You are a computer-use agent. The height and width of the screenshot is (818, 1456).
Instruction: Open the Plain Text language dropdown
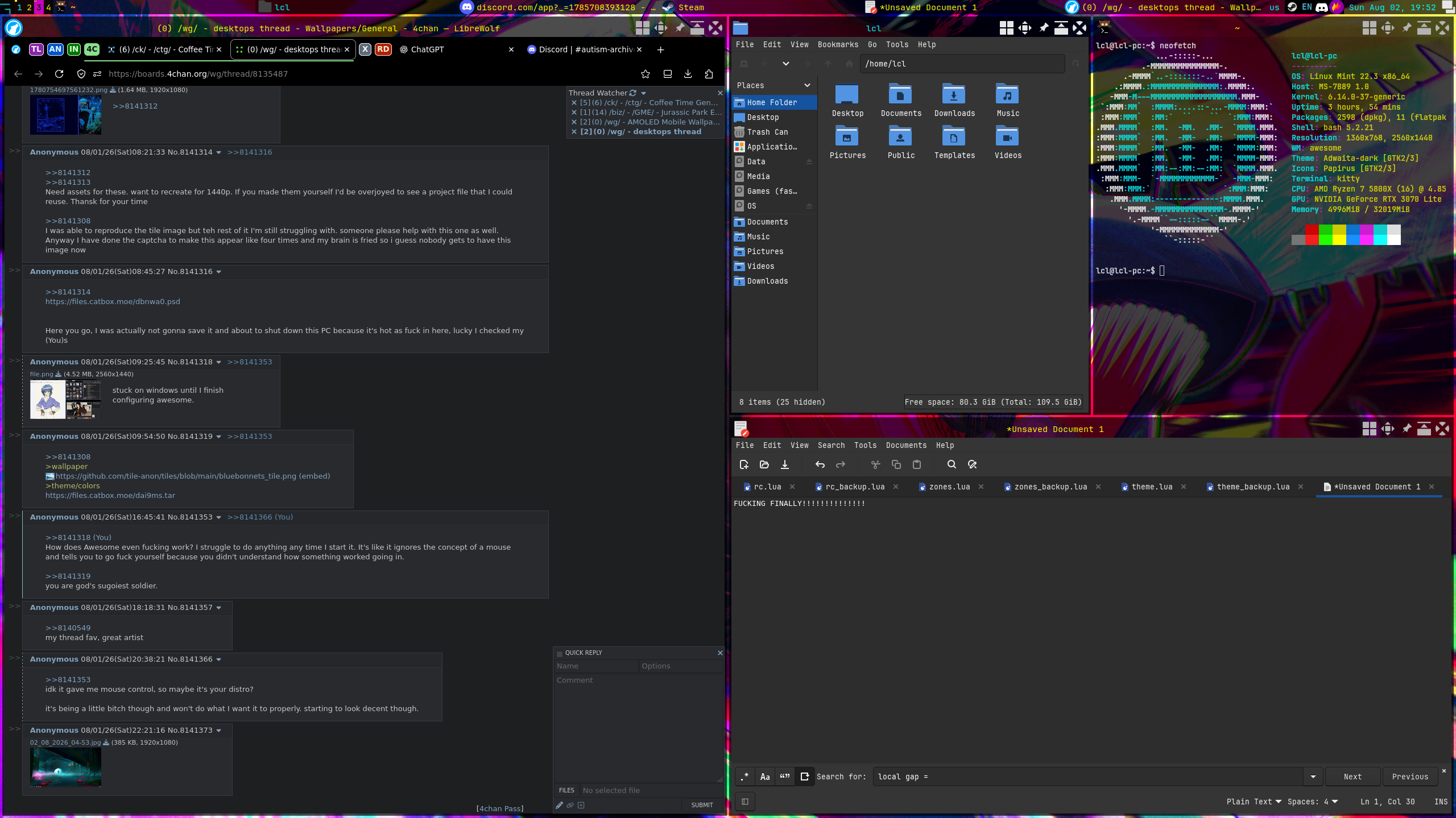pyautogui.click(x=1254, y=802)
